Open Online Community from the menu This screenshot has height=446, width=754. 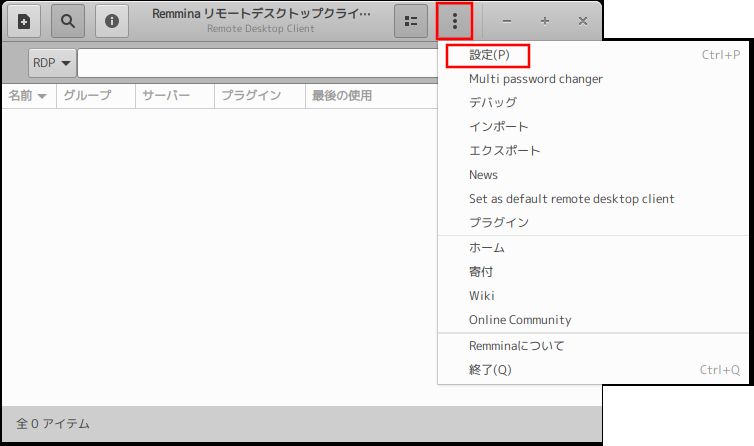[x=519, y=320]
